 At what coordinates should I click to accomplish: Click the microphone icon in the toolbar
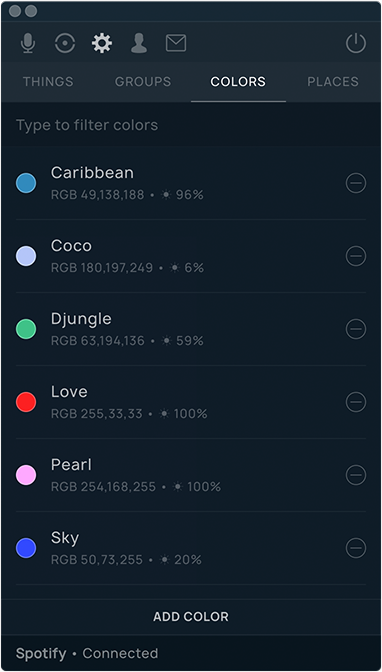28,43
